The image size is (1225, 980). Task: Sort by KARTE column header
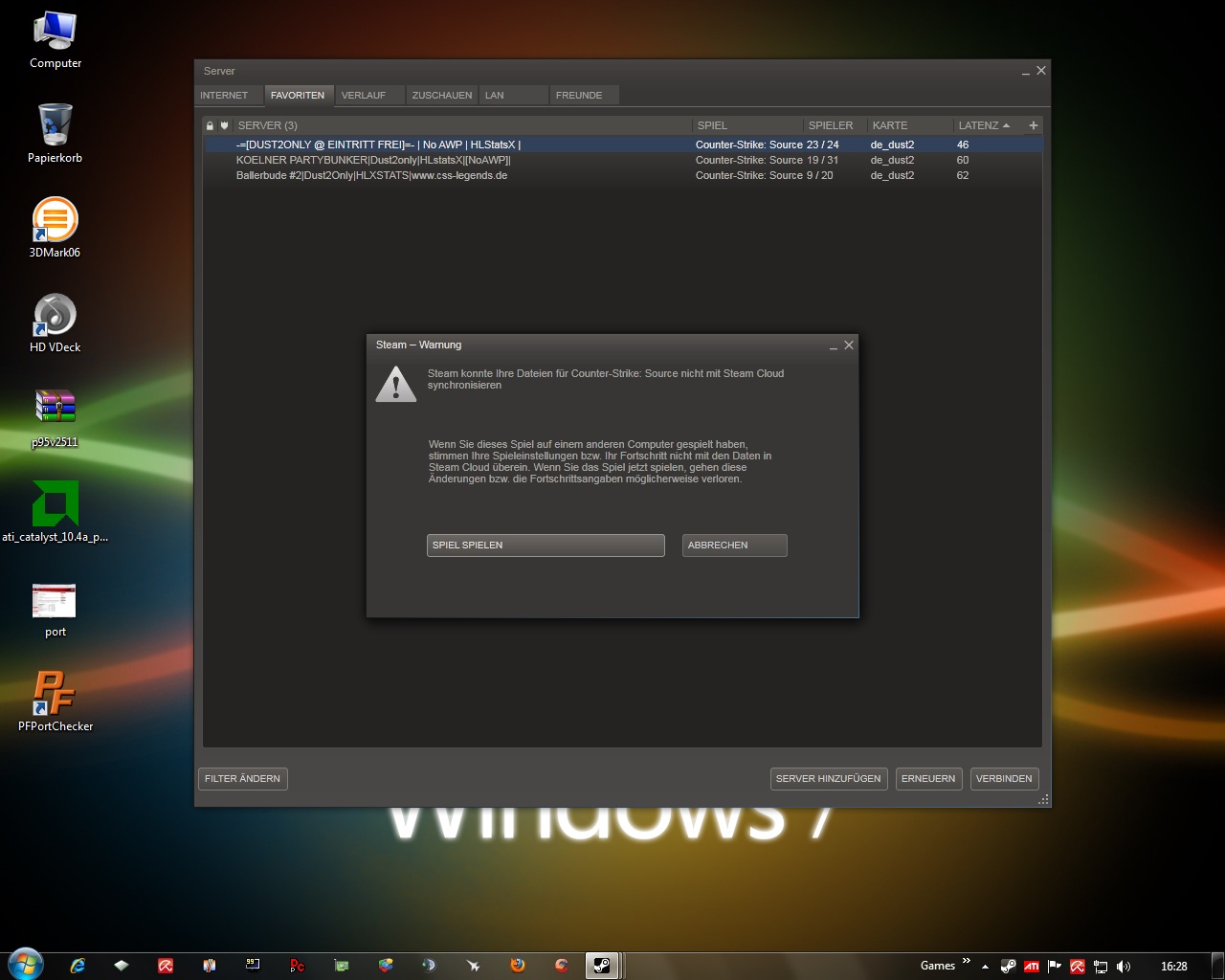tap(911, 125)
